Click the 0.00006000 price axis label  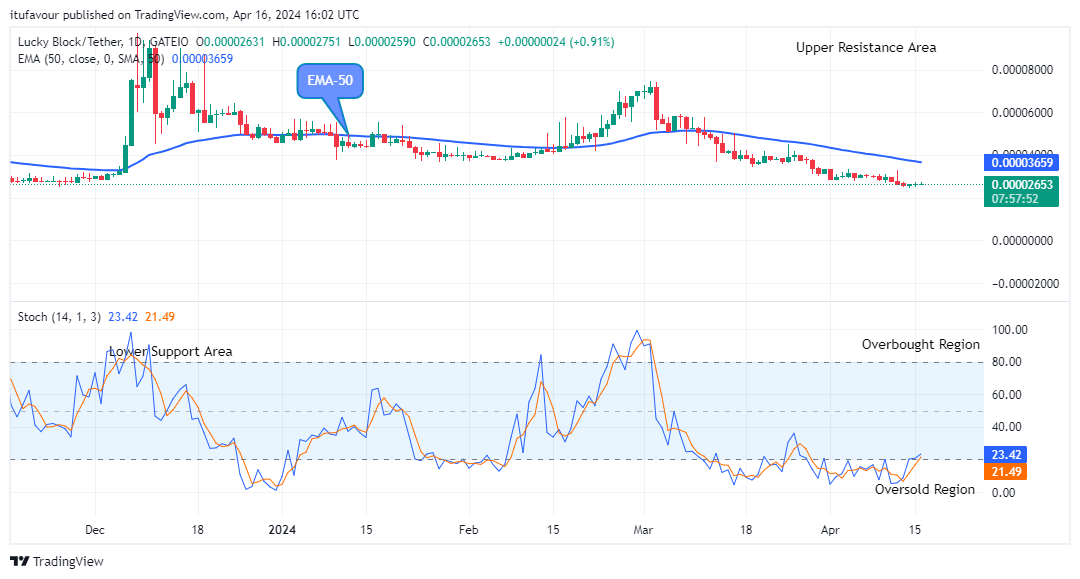pos(1022,113)
